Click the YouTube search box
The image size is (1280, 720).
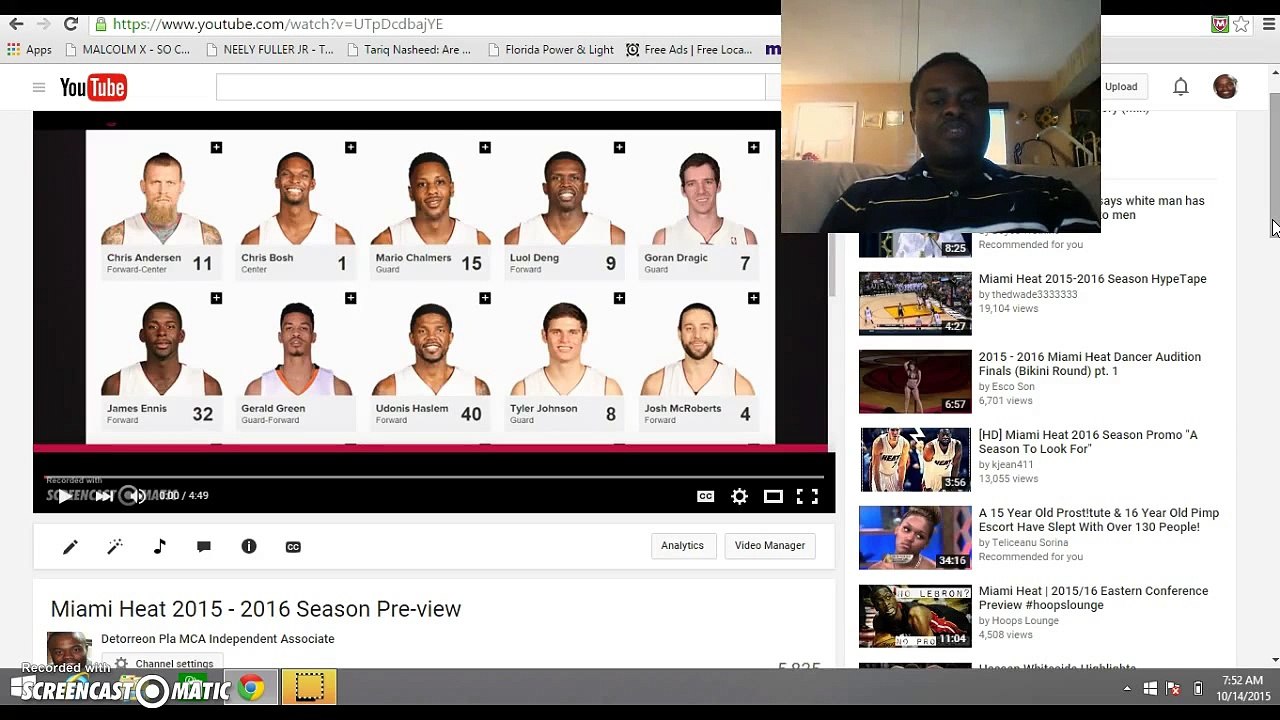[x=490, y=87]
